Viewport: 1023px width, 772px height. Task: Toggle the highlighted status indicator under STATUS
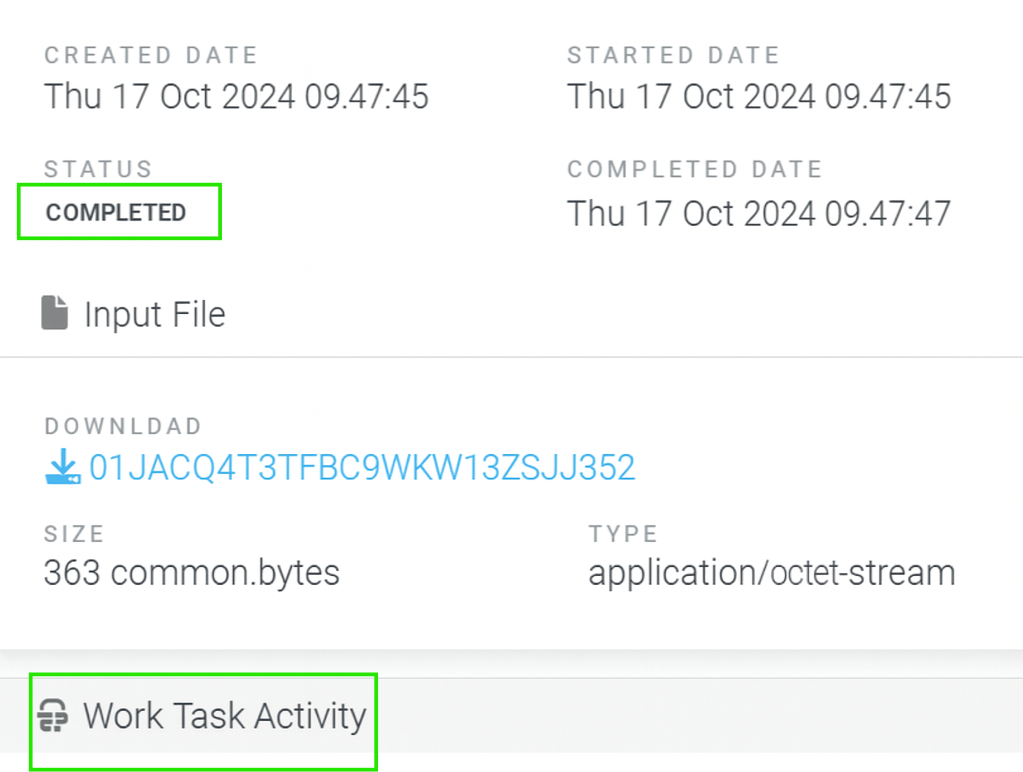(118, 212)
